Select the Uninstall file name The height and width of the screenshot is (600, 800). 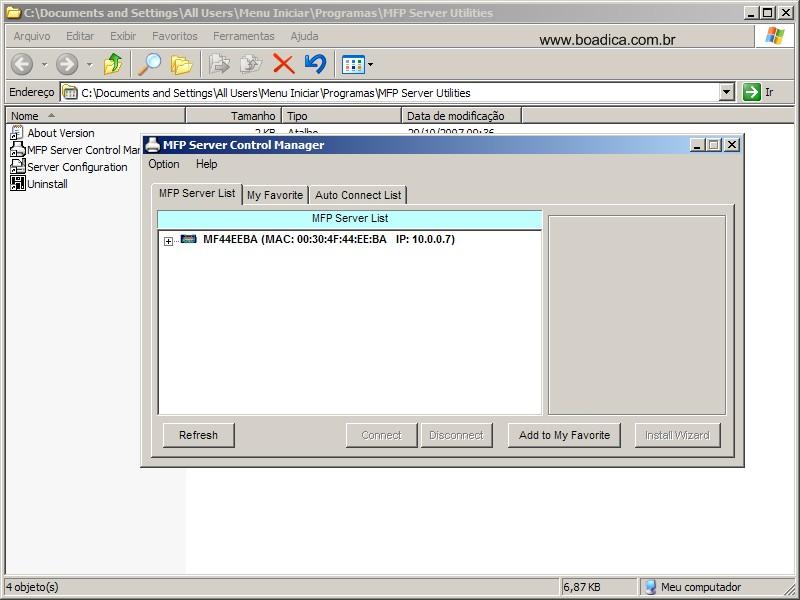coord(47,184)
